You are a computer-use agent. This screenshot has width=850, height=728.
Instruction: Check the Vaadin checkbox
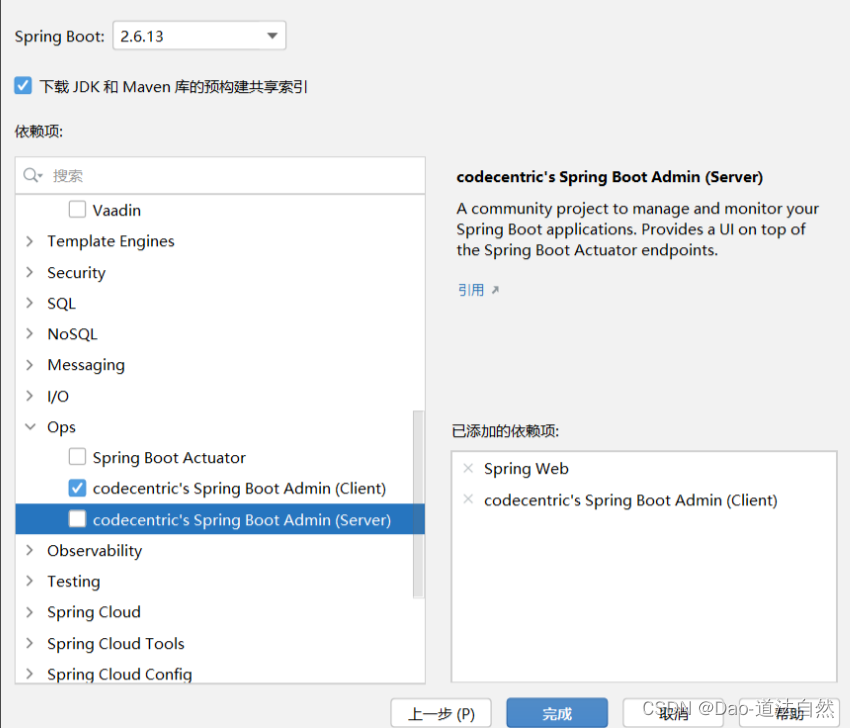point(77,209)
